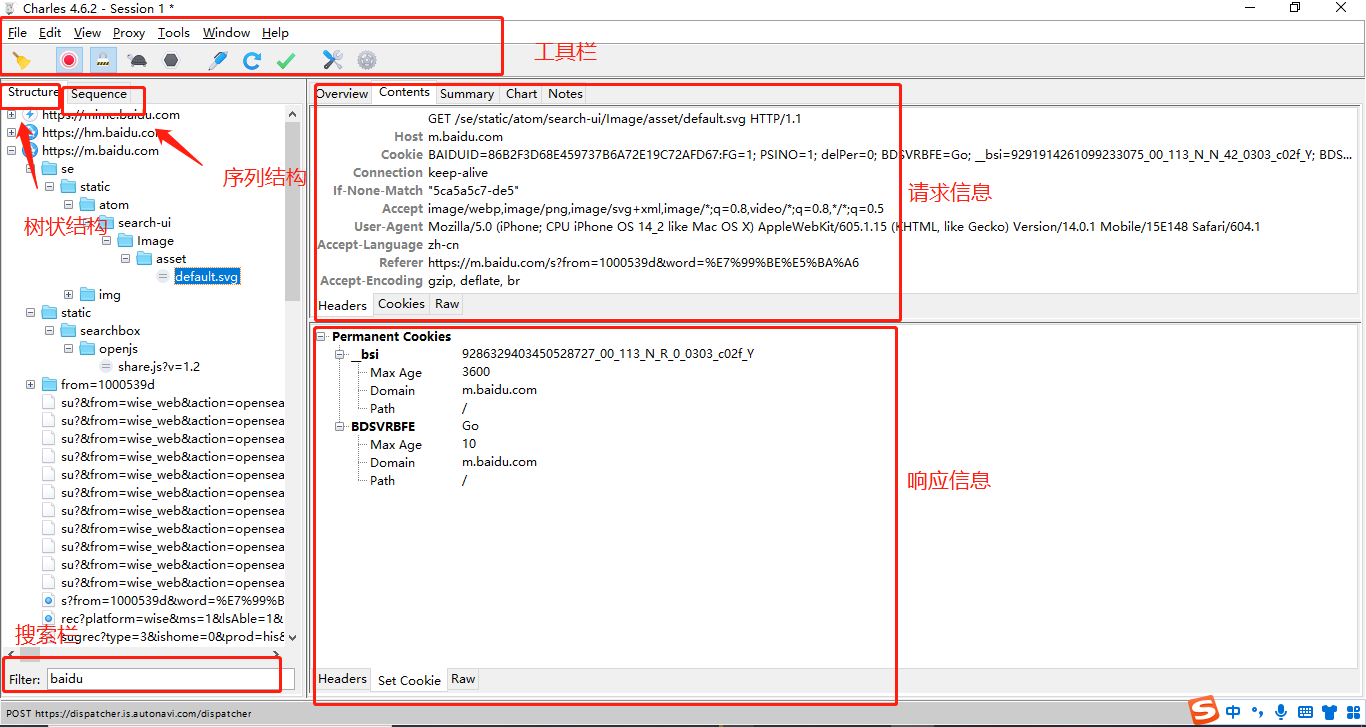Image resolution: width=1366 pixels, height=727 pixels.
Task: Click the folder icon next to Image
Action: point(125,241)
